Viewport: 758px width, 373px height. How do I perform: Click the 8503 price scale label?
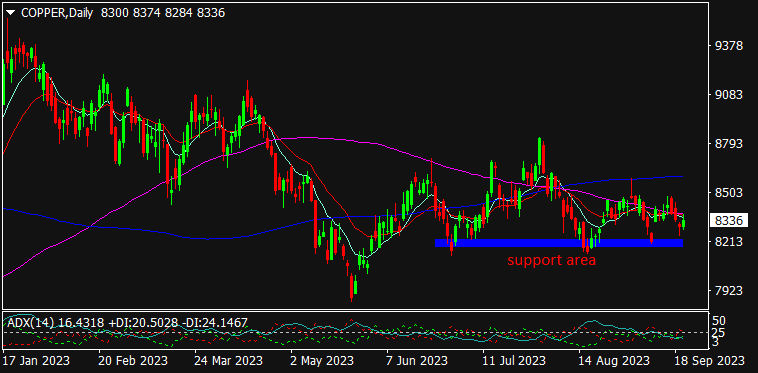[x=729, y=192]
